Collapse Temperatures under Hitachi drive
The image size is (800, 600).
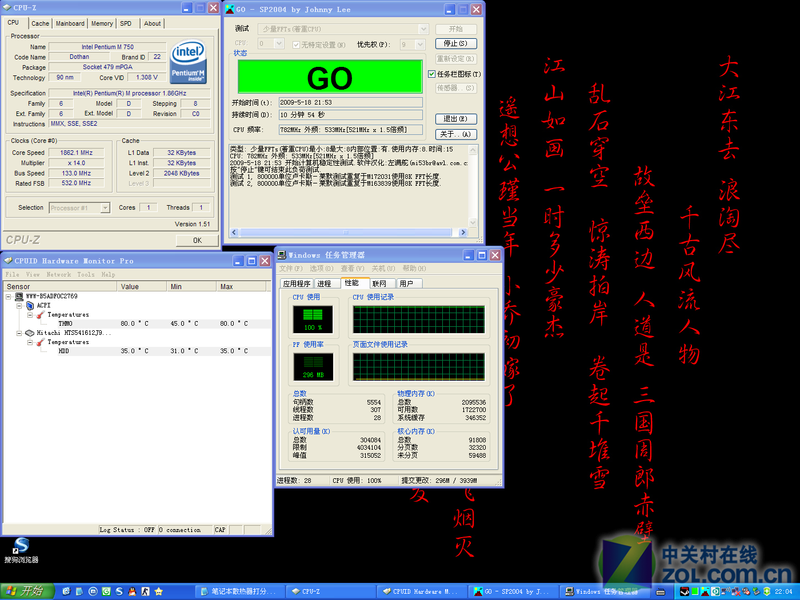coord(30,342)
